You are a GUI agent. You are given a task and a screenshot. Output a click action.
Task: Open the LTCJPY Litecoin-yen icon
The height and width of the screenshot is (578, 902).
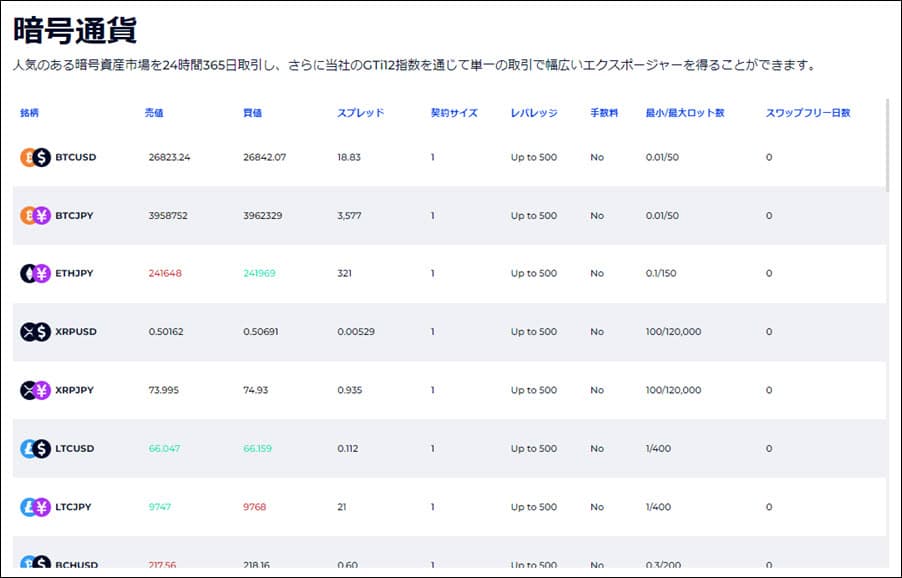tap(35, 507)
